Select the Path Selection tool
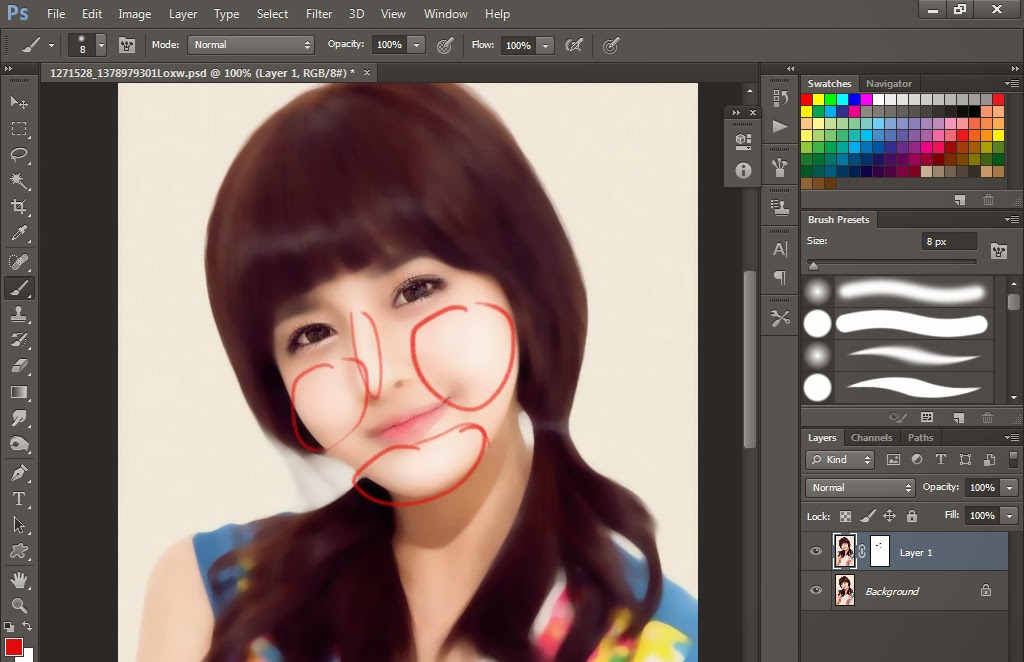 pyautogui.click(x=19, y=525)
